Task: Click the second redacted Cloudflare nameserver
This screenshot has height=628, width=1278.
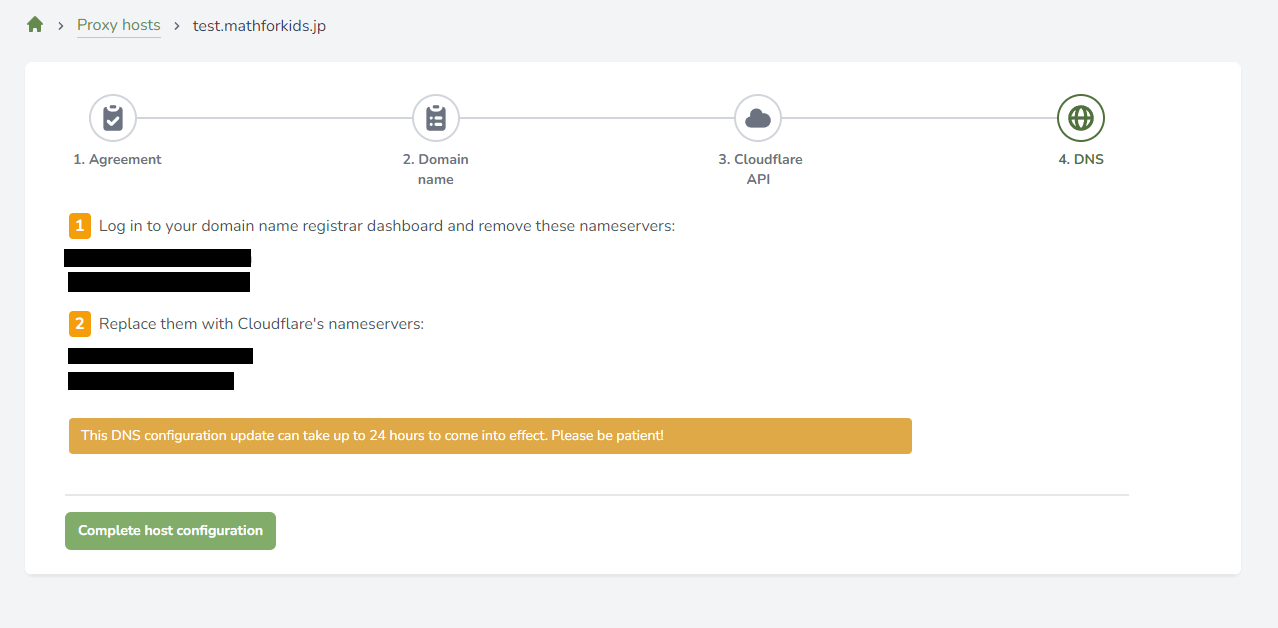Action: click(x=151, y=381)
